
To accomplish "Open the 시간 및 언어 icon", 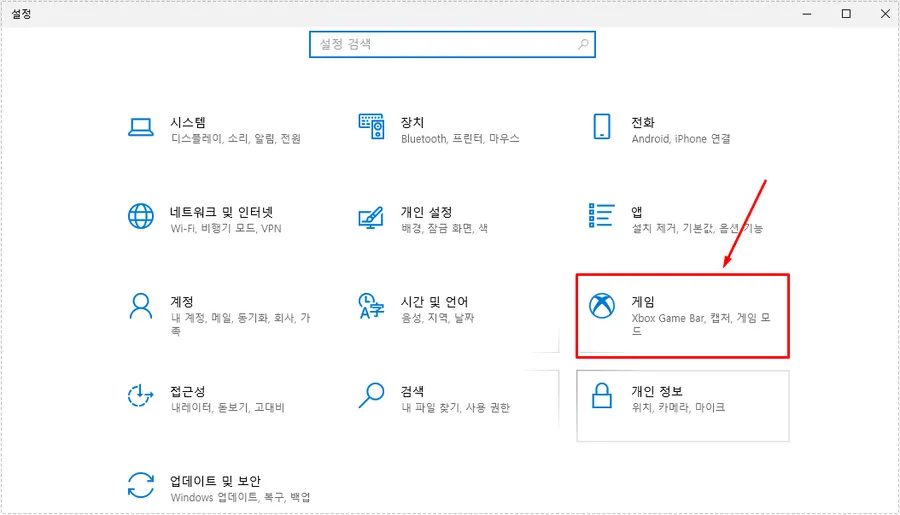I will [x=371, y=306].
